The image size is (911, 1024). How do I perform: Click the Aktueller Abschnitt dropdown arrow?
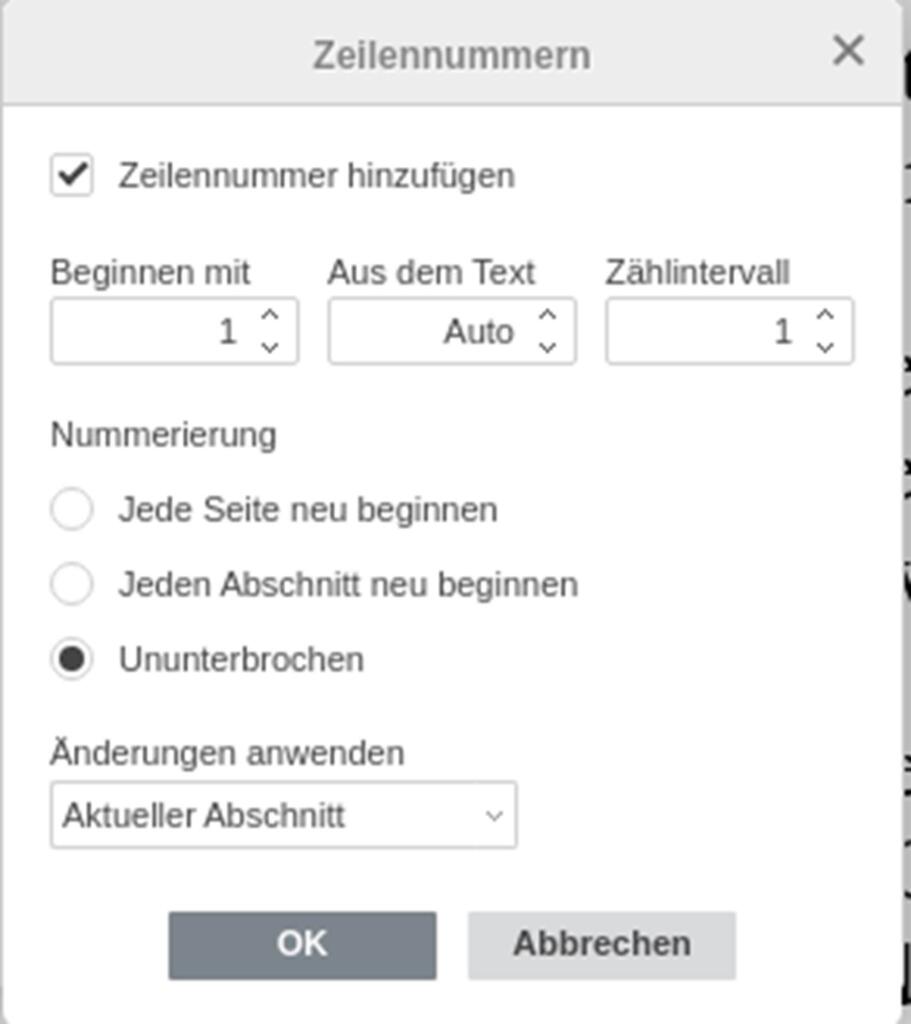(494, 816)
